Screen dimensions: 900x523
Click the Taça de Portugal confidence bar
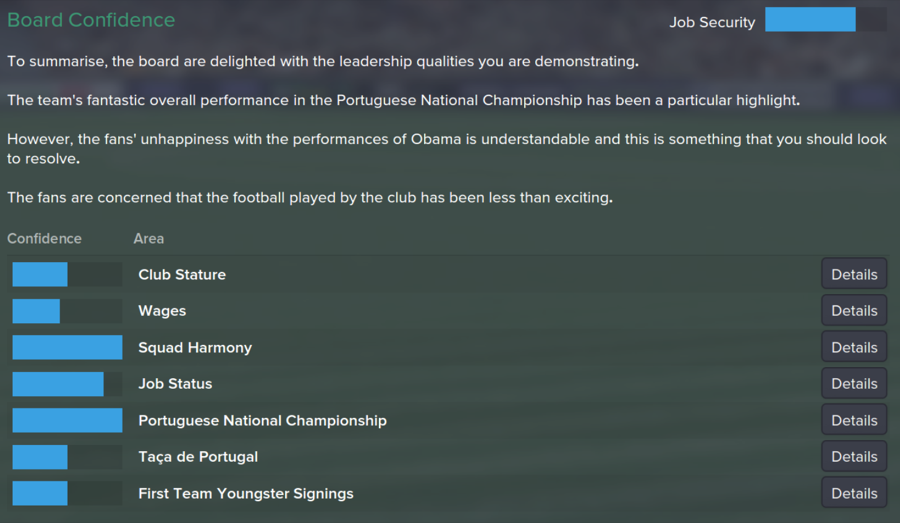(x=67, y=457)
